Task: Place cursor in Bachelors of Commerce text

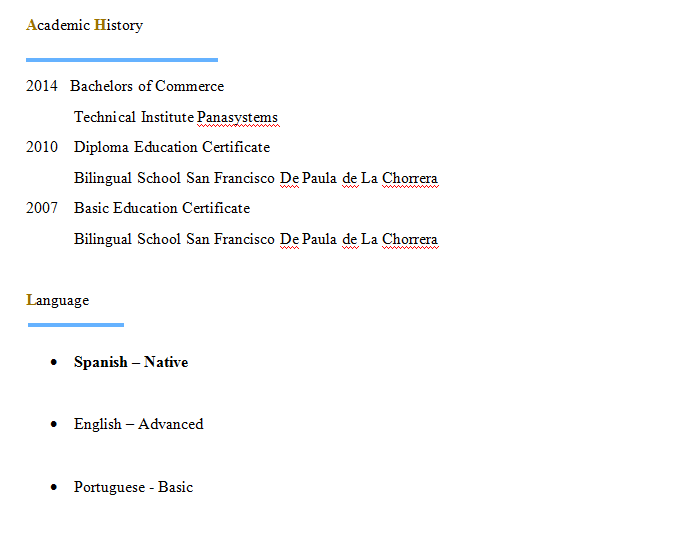Action: pyautogui.click(x=147, y=86)
